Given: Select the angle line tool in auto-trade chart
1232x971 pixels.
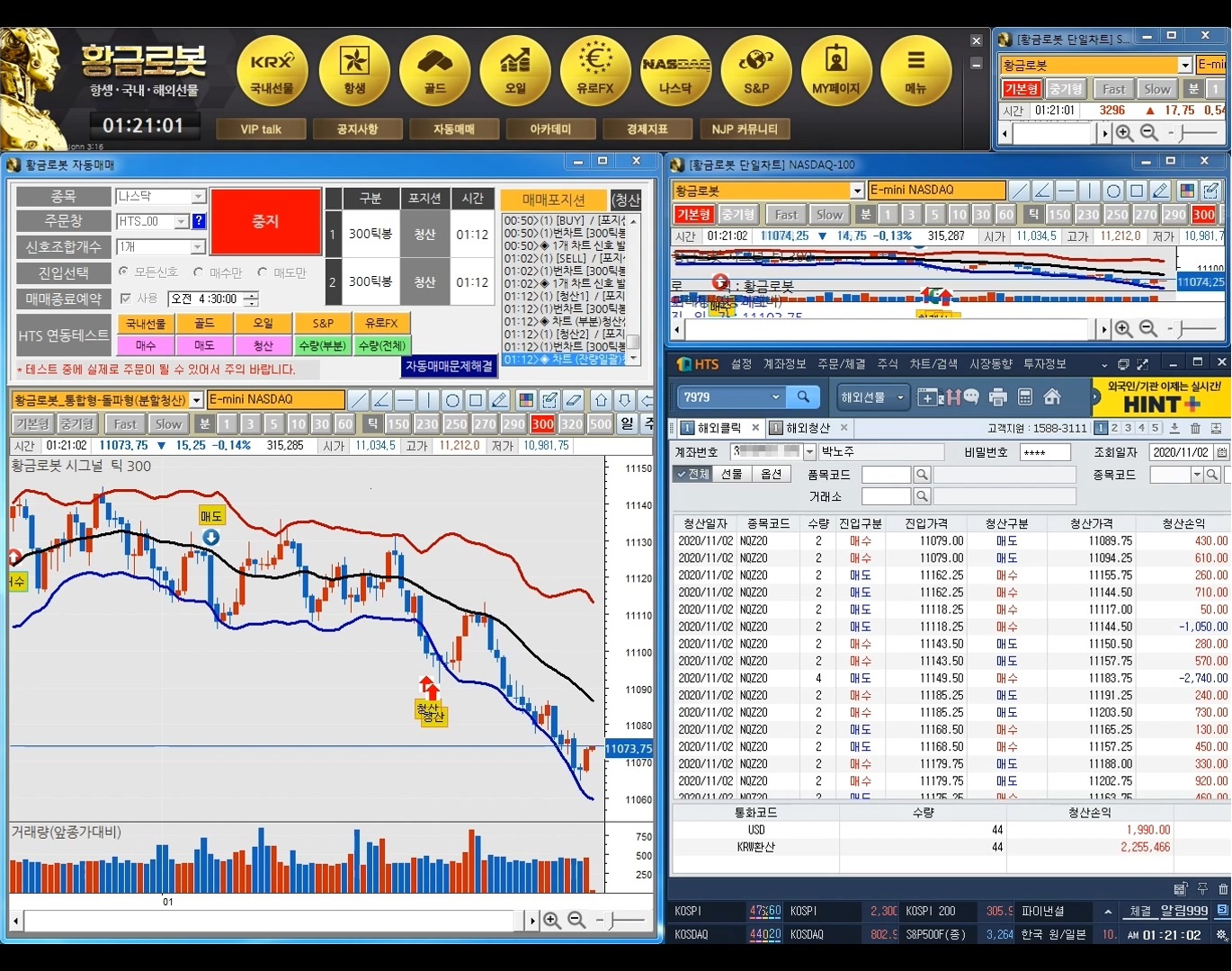Looking at the screenshot, I should click(381, 400).
